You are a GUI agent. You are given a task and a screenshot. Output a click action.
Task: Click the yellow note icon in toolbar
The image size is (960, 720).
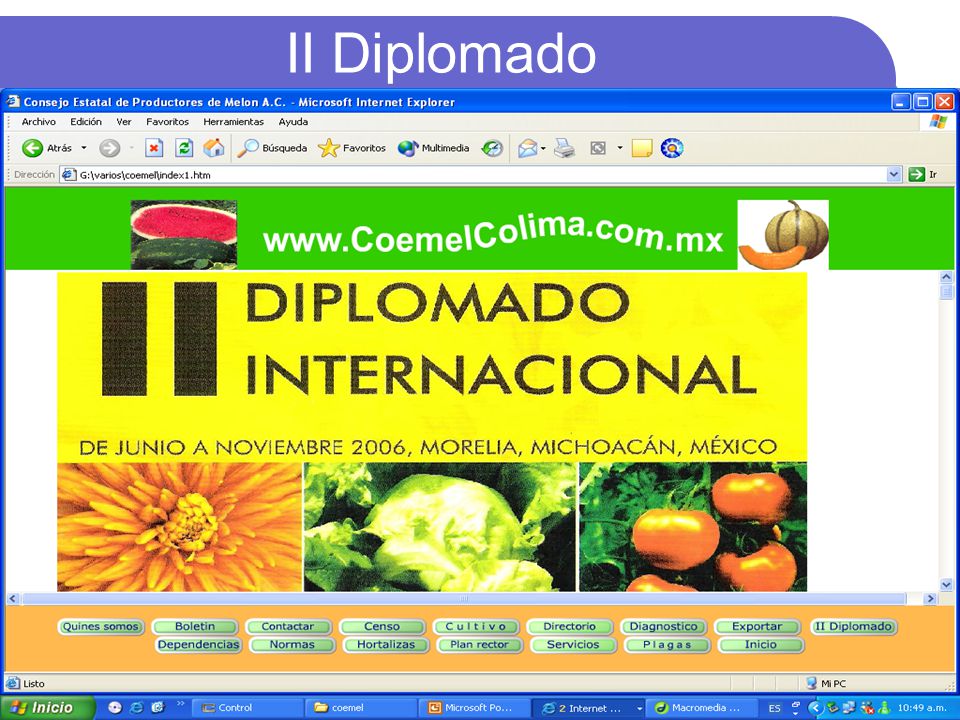[x=642, y=148]
